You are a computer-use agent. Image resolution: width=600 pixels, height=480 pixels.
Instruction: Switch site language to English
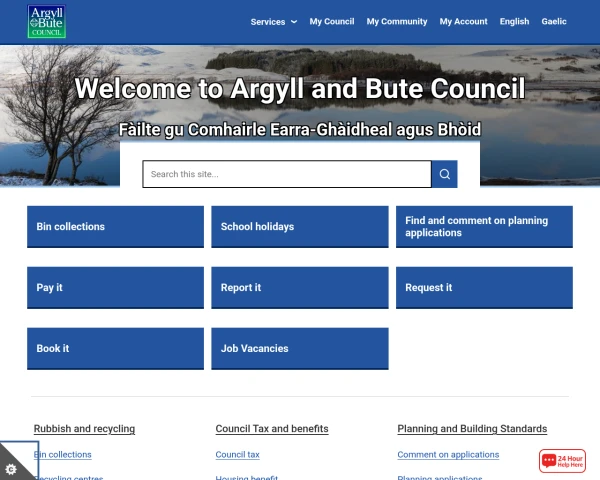[x=514, y=21]
